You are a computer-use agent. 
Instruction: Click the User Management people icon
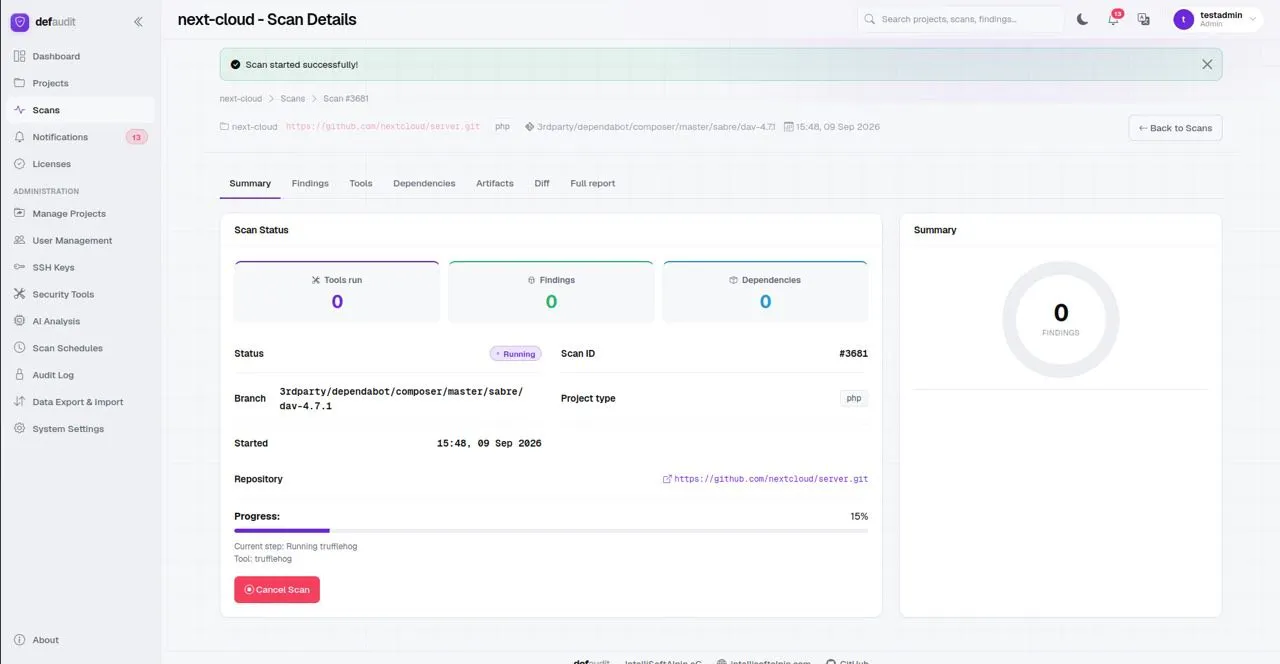pyautogui.click(x=20, y=240)
